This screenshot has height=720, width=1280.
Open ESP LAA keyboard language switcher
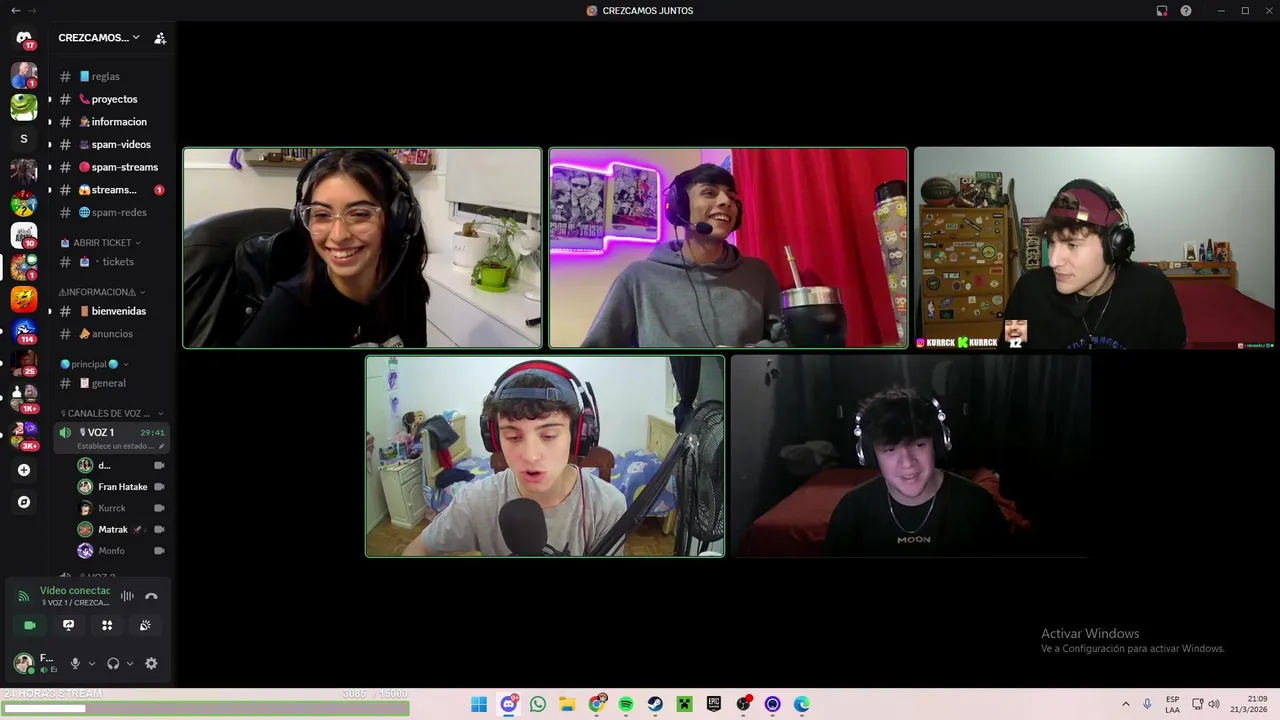[1172, 704]
